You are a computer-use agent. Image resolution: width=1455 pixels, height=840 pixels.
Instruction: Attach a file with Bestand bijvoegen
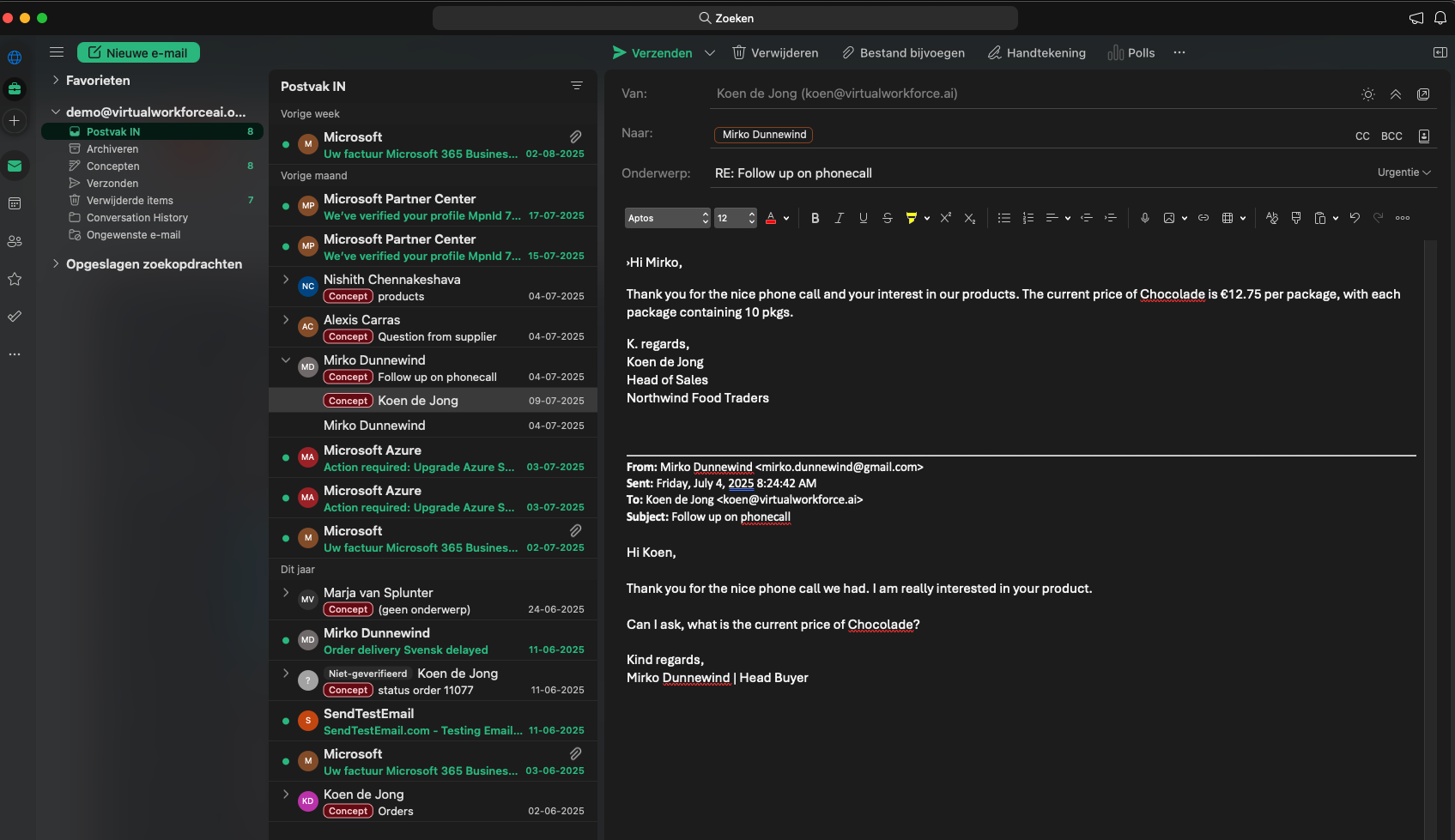903,52
